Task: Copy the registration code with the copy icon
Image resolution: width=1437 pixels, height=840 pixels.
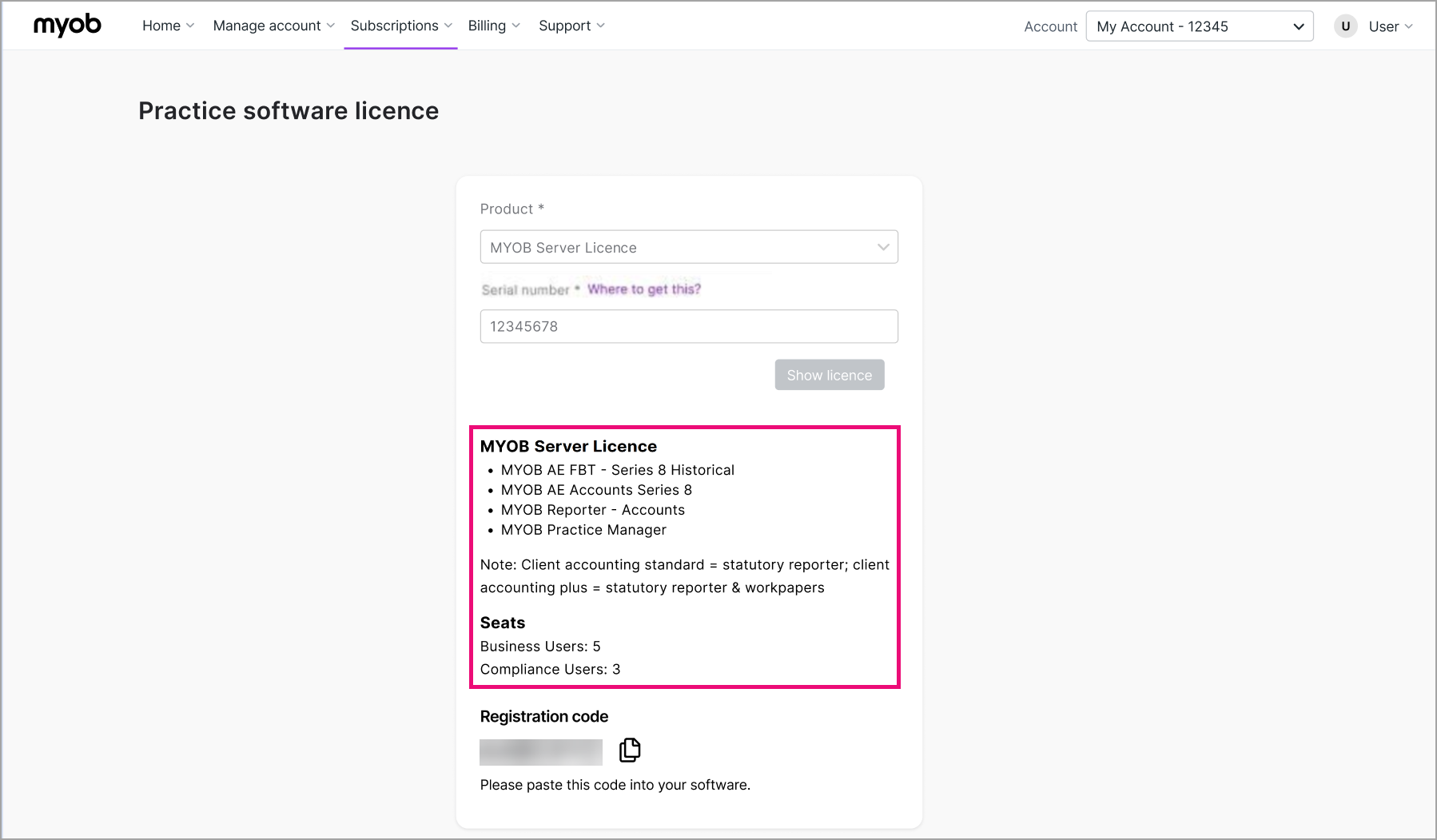Action: 630,750
